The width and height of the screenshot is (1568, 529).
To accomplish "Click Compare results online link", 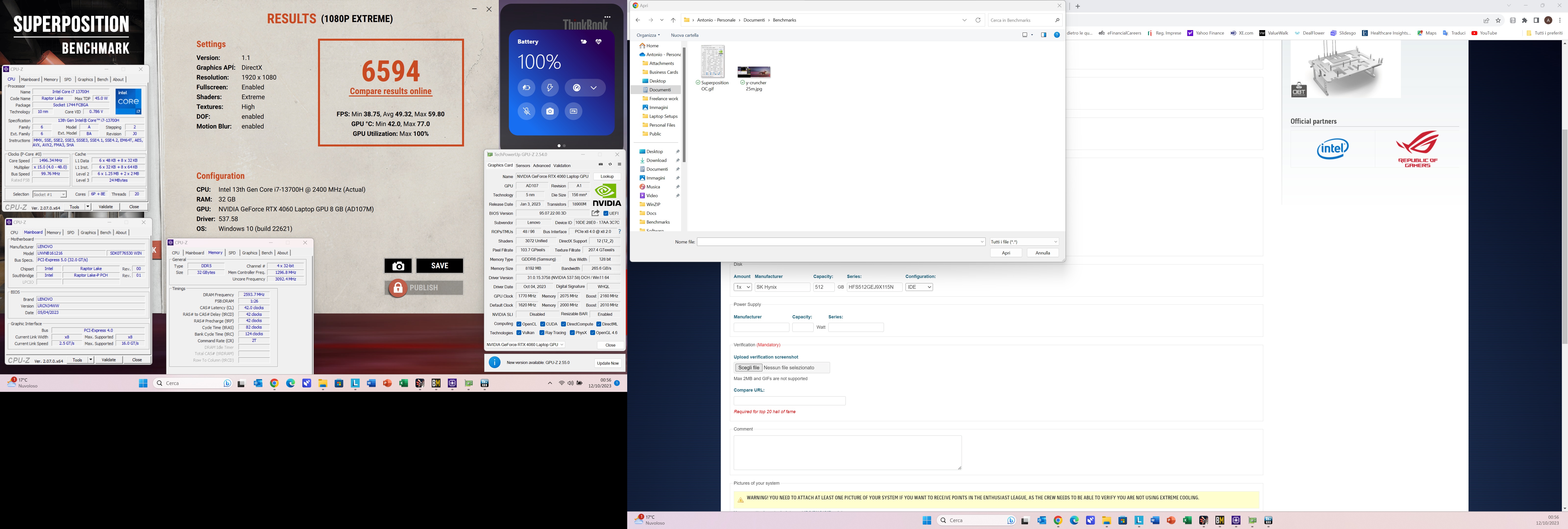I will 391,91.
